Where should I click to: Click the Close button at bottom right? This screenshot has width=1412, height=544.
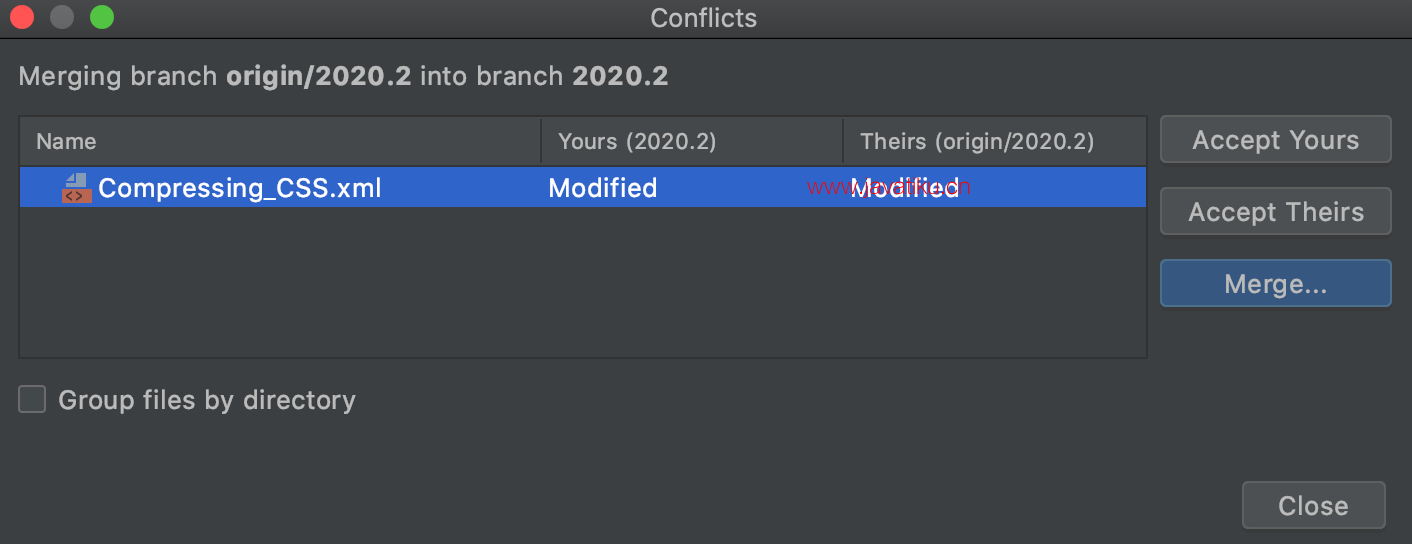coord(1313,506)
